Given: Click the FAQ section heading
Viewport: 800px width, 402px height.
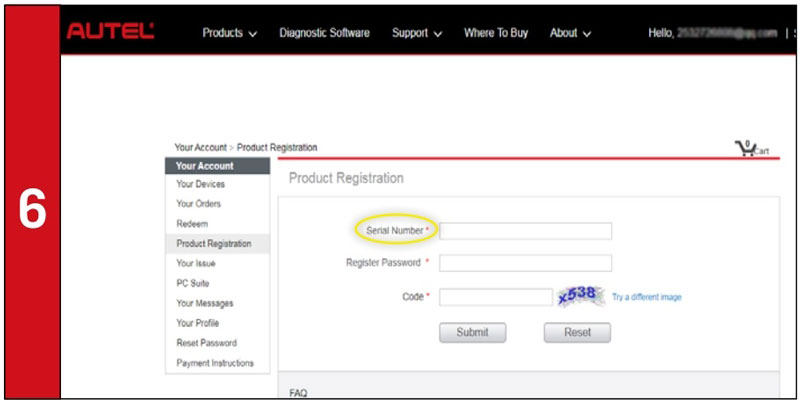Looking at the screenshot, I should pos(298,393).
